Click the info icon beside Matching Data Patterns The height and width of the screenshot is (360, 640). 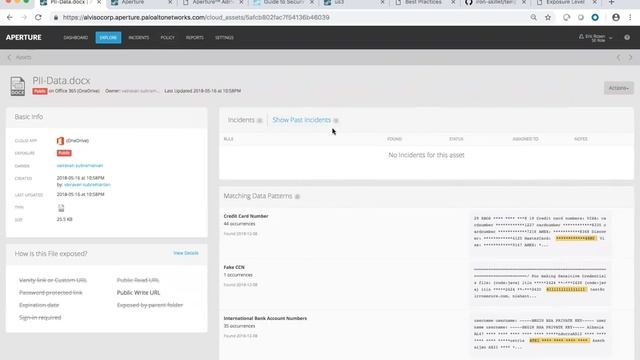point(297,197)
